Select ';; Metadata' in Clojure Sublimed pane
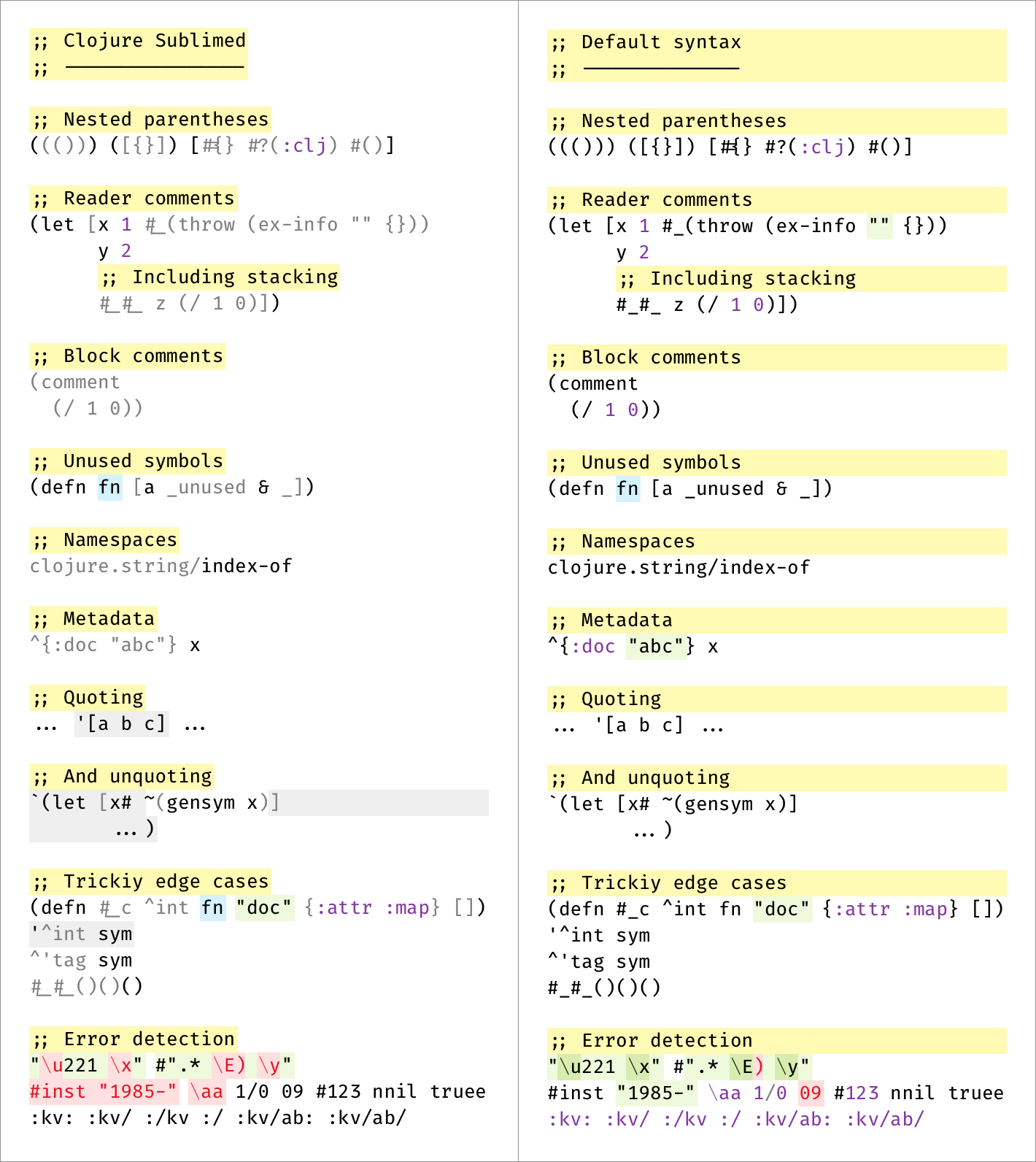This screenshot has width=1036, height=1162. [93, 619]
